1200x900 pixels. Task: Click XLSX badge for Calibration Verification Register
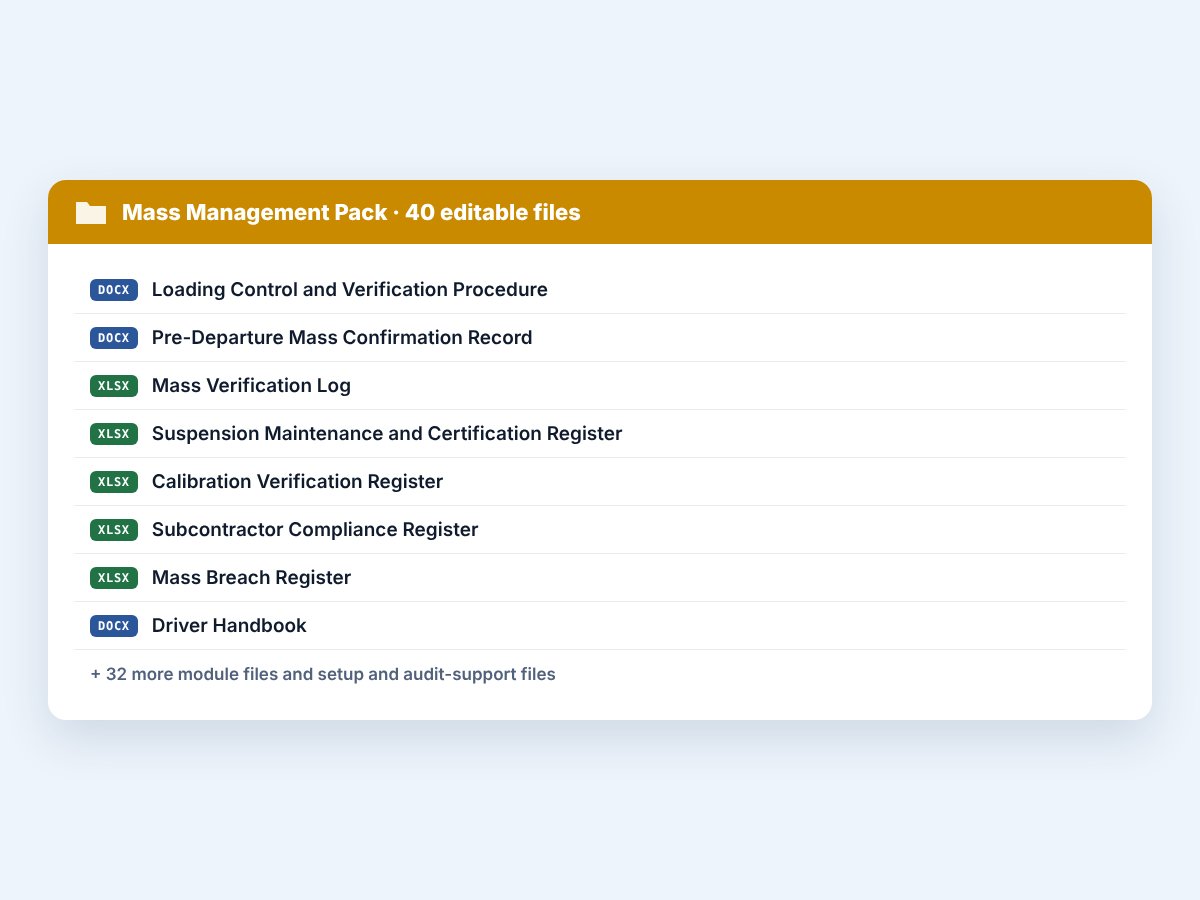[114, 482]
